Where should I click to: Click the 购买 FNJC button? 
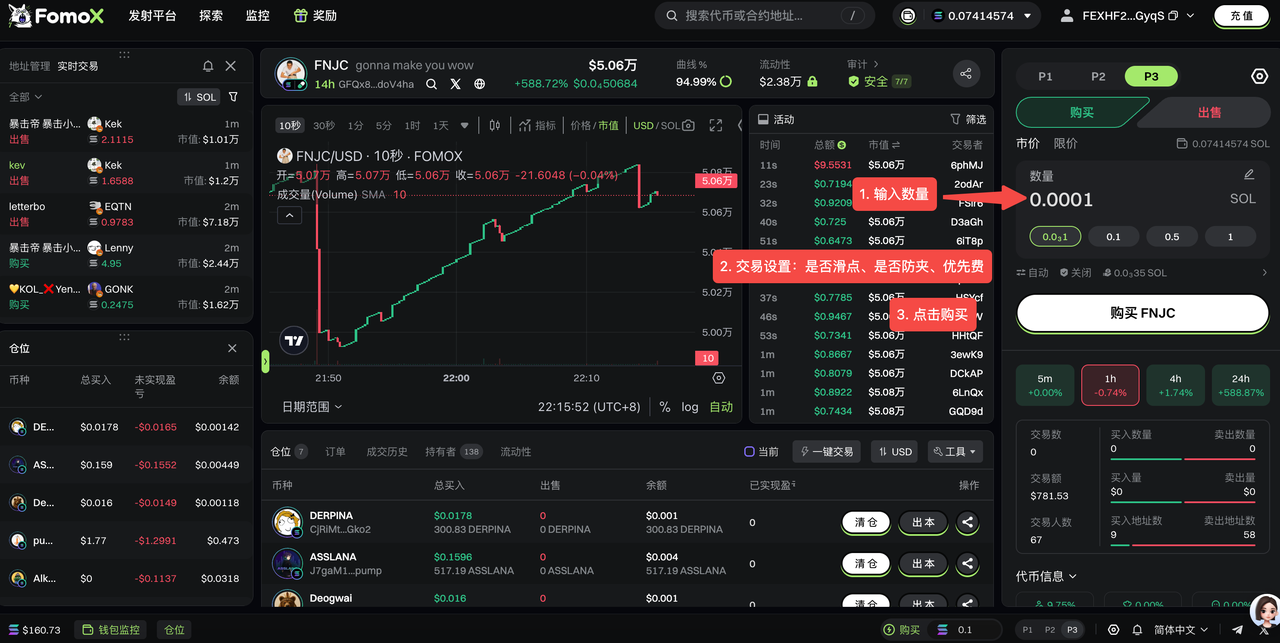pyautogui.click(x=1142, y=313)
